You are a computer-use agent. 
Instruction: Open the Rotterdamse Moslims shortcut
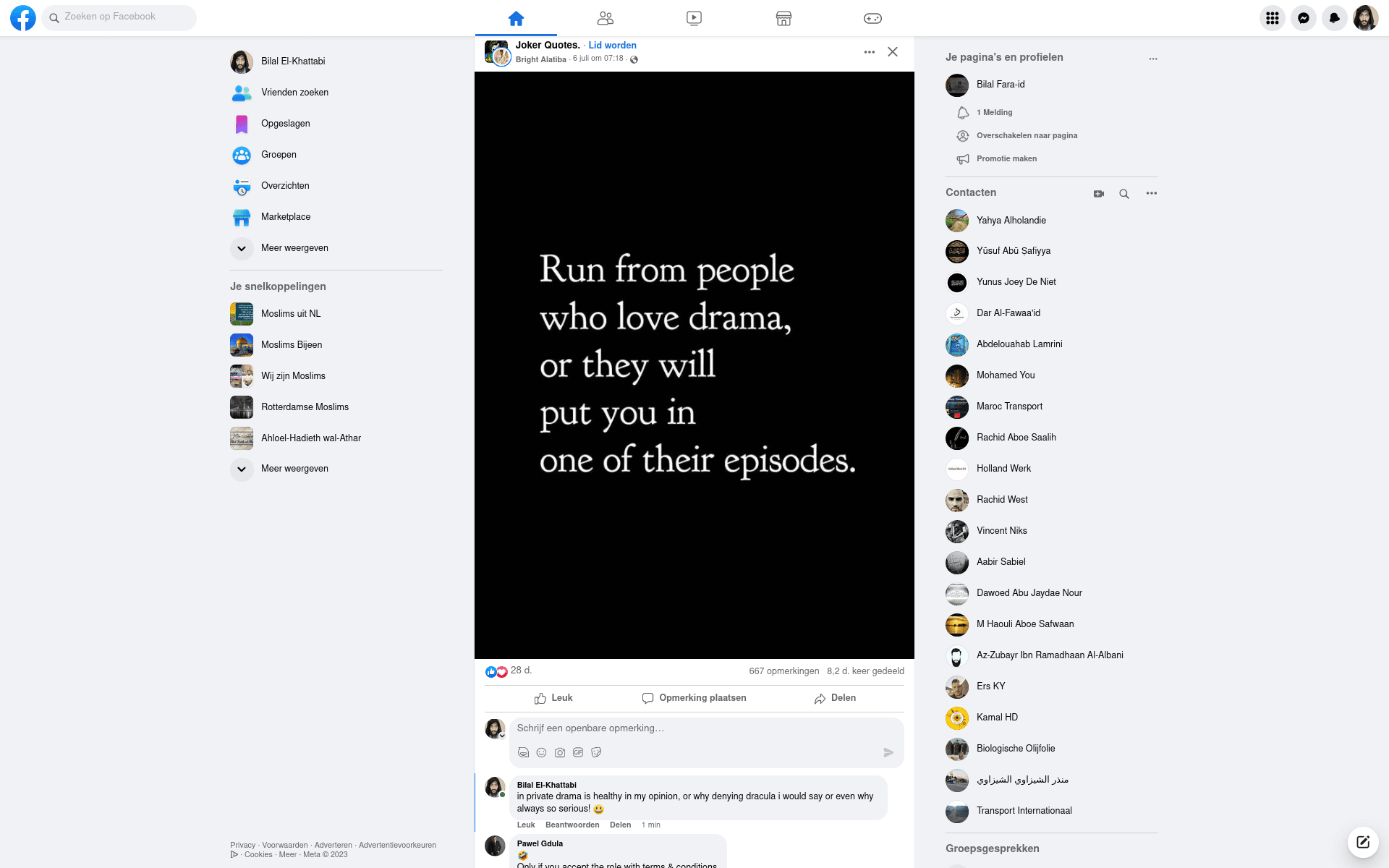coord(336,407)
